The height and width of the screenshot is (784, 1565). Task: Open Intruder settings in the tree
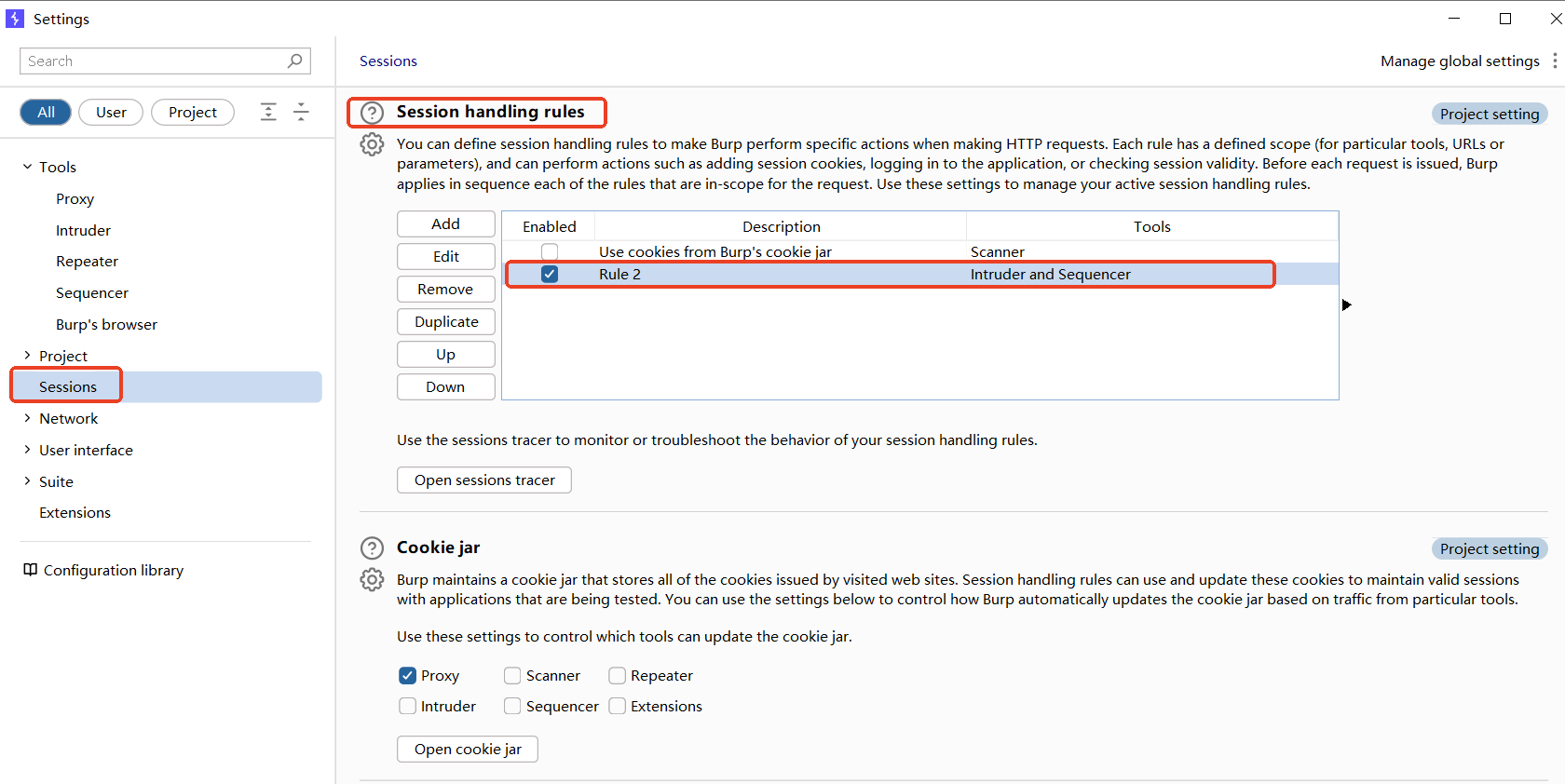(83, 230)
